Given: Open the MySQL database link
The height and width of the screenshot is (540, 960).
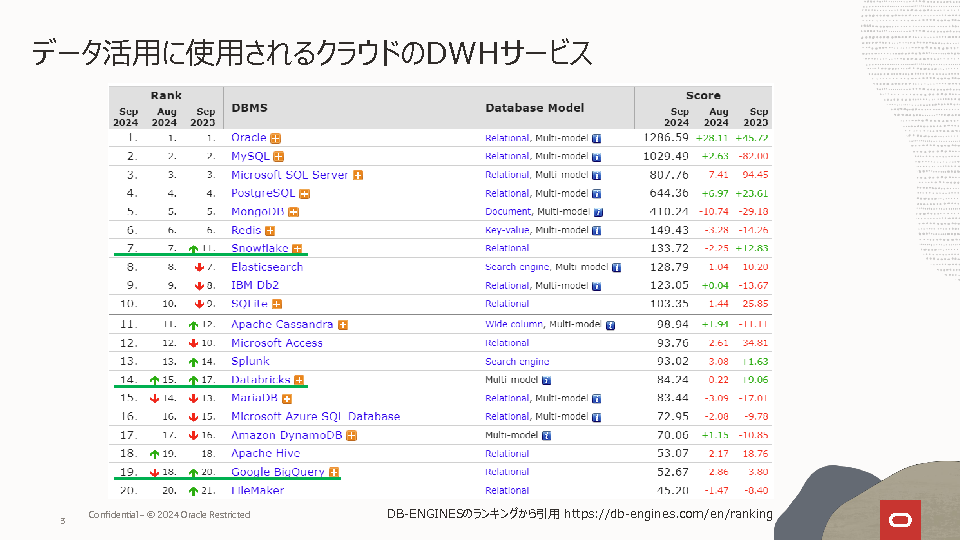Looking at the screenshot, I should [251, 156].
